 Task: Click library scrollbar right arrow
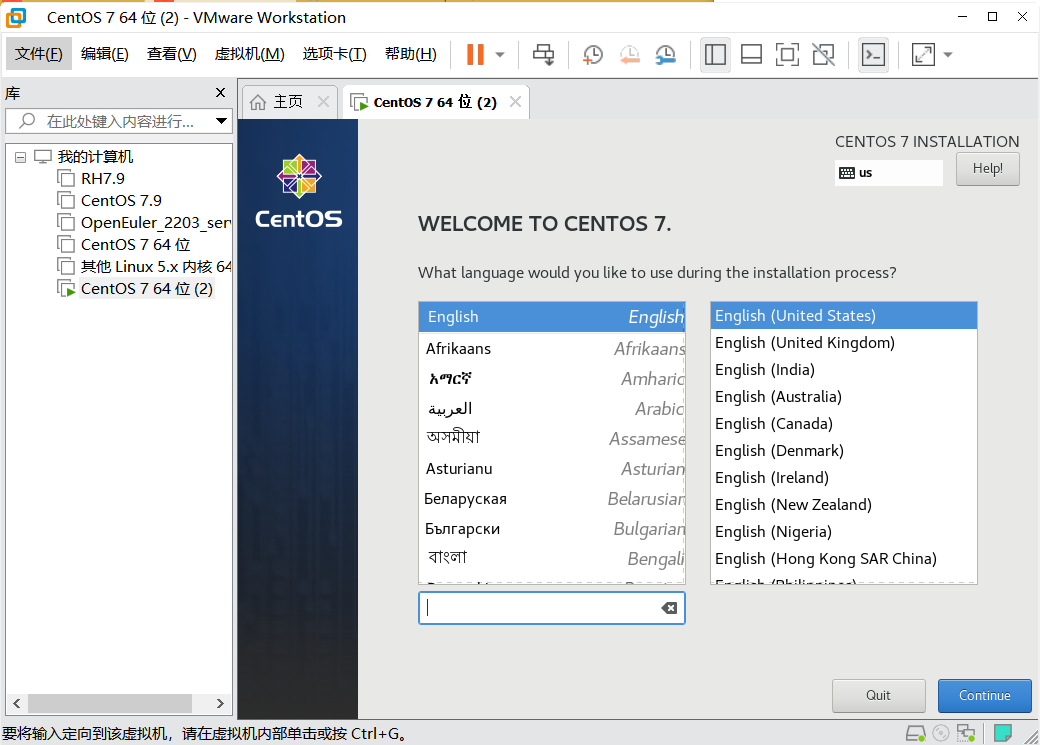[x=220, y=703]
